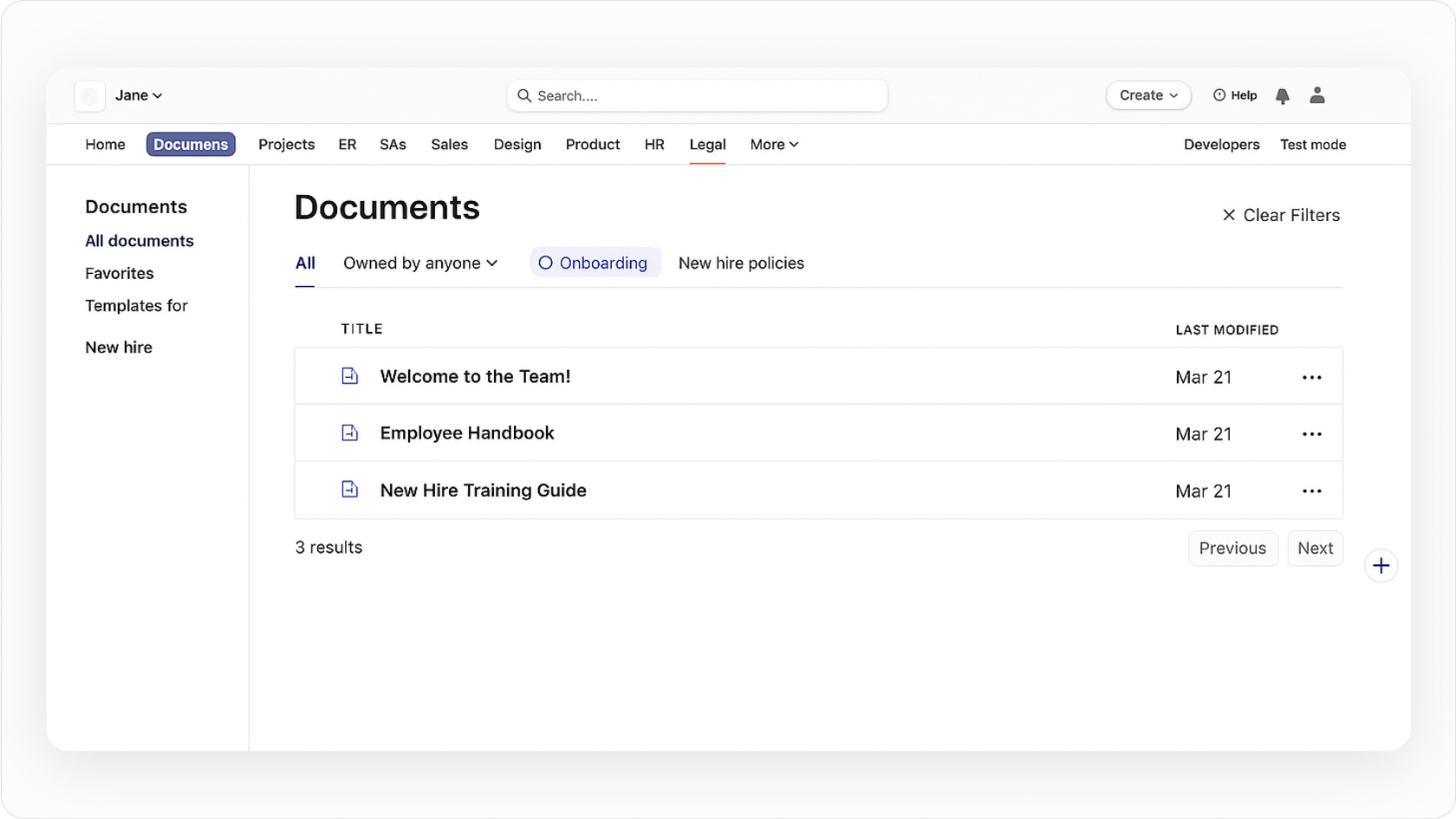Viewport: 1456px width, 819px height.
Task: Click the Next pagination button
Action: tap(1315, 548)
